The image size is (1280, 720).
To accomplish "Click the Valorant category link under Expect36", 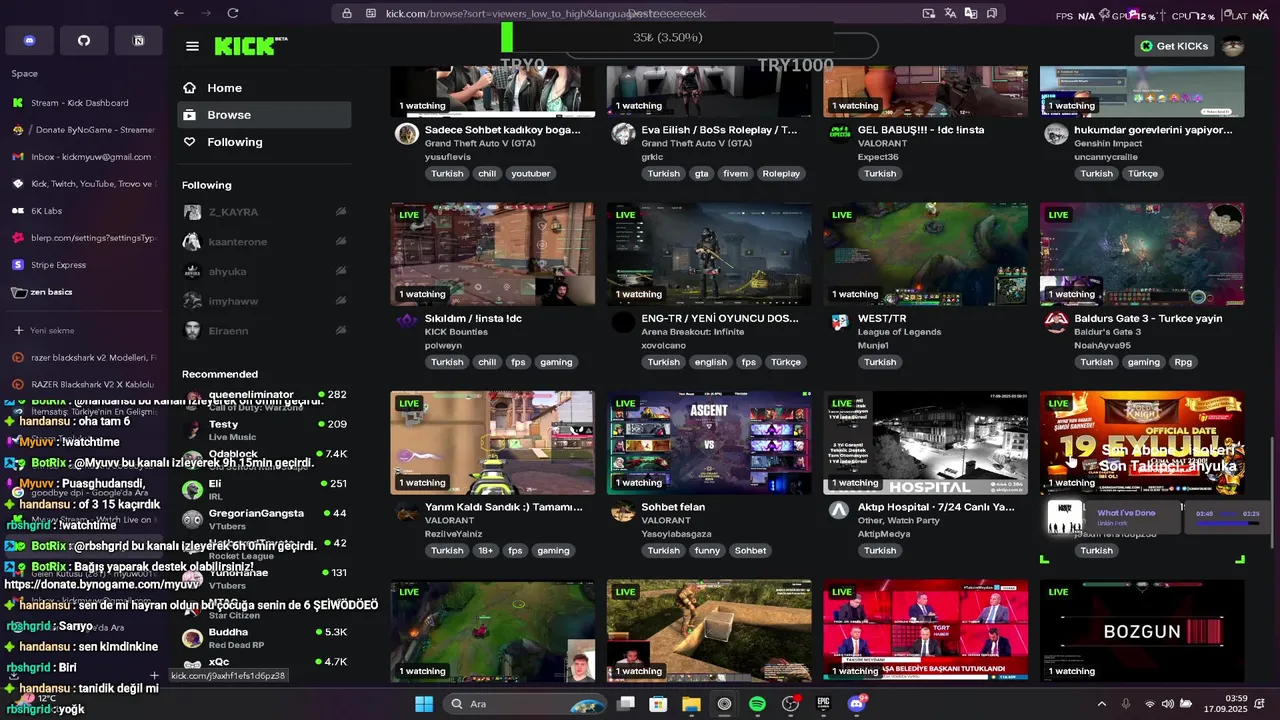I will coord(883,144).
